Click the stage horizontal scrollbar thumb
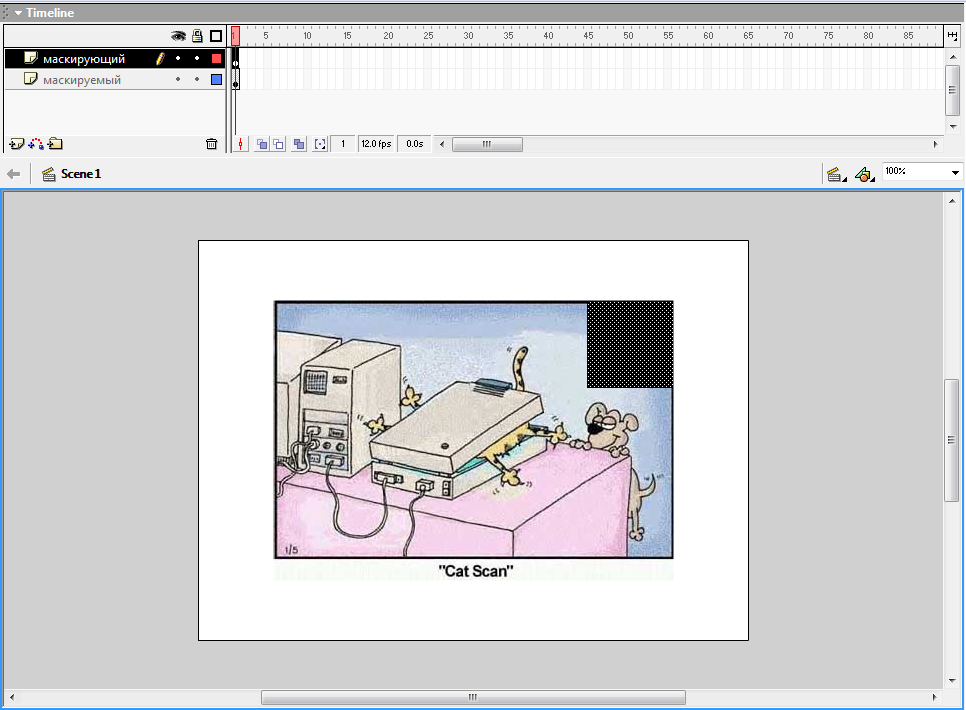The width and height of the screenshot is (966, 710). 473,697
